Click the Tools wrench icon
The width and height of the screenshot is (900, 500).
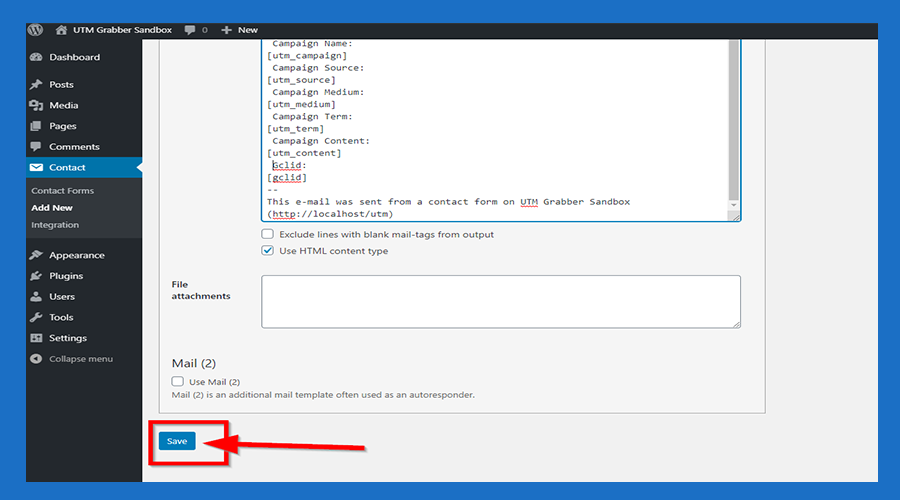click(37, 318)
